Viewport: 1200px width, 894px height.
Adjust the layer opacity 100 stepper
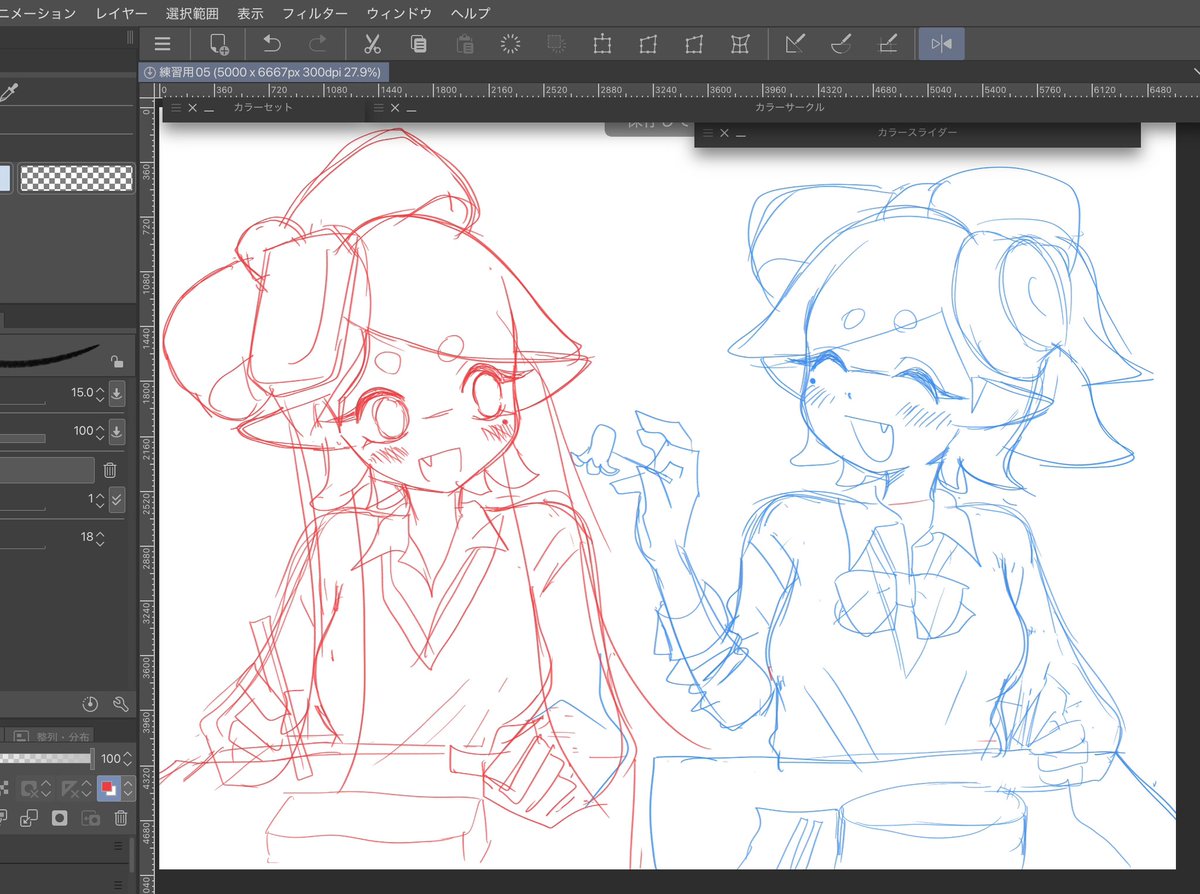point(129,760)
